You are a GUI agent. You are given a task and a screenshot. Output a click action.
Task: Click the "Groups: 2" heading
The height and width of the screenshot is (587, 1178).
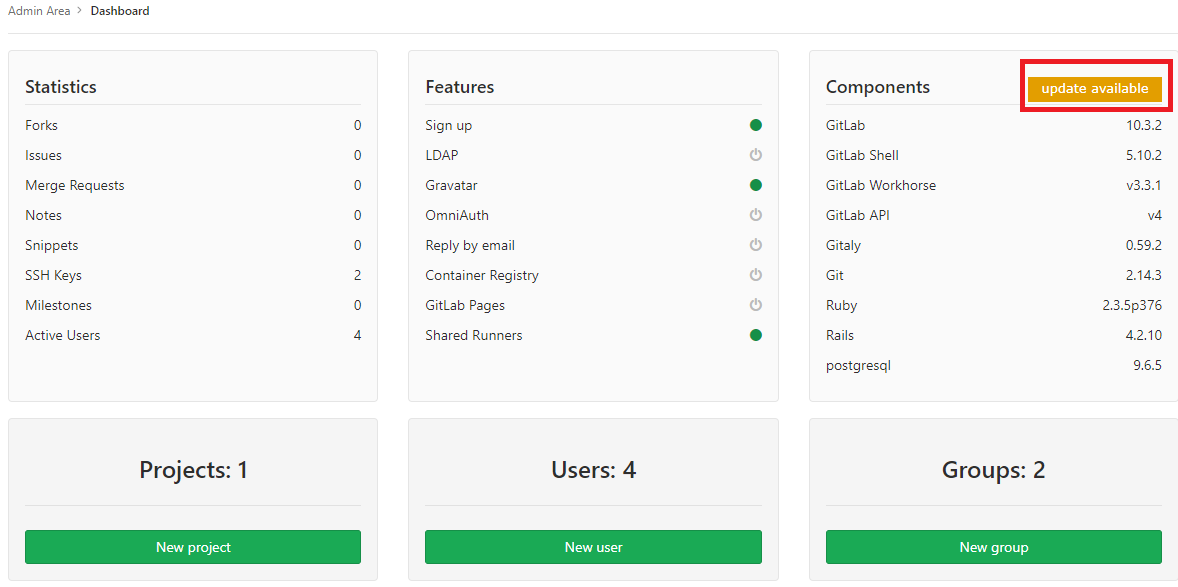point(994,471)
